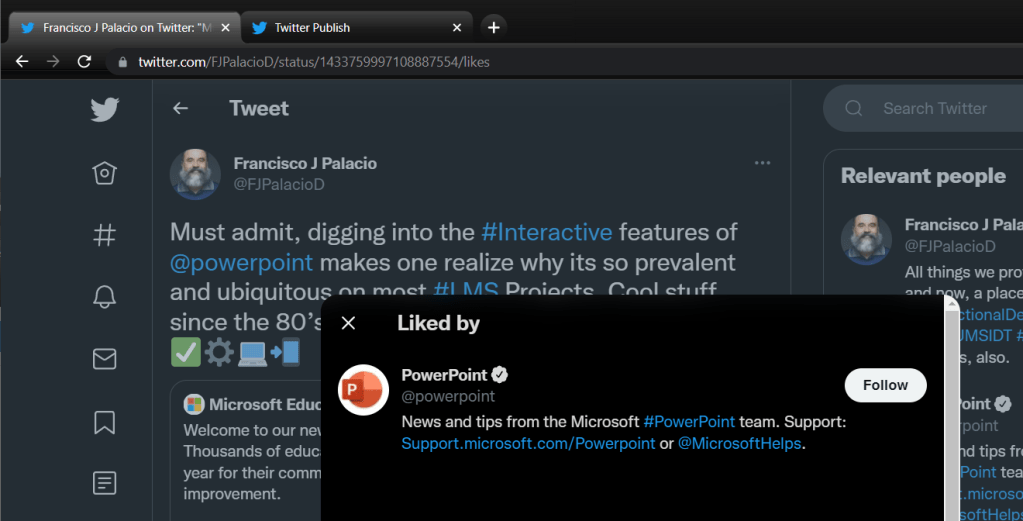Image resolution: width=1023 pixels, height=521 pixels.
Task: Select the Francisco J Palacio tab
Action: (125, 28)
